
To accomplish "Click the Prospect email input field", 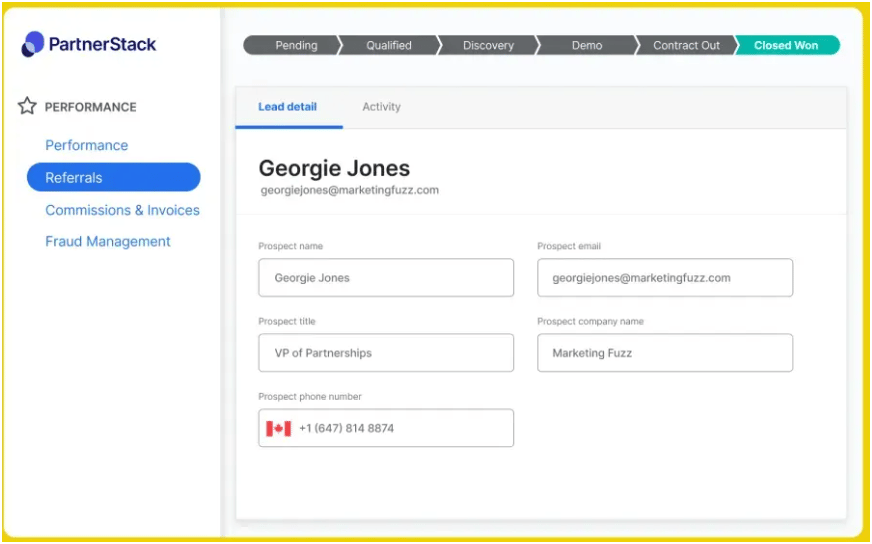I will click(x=665, y=278).
